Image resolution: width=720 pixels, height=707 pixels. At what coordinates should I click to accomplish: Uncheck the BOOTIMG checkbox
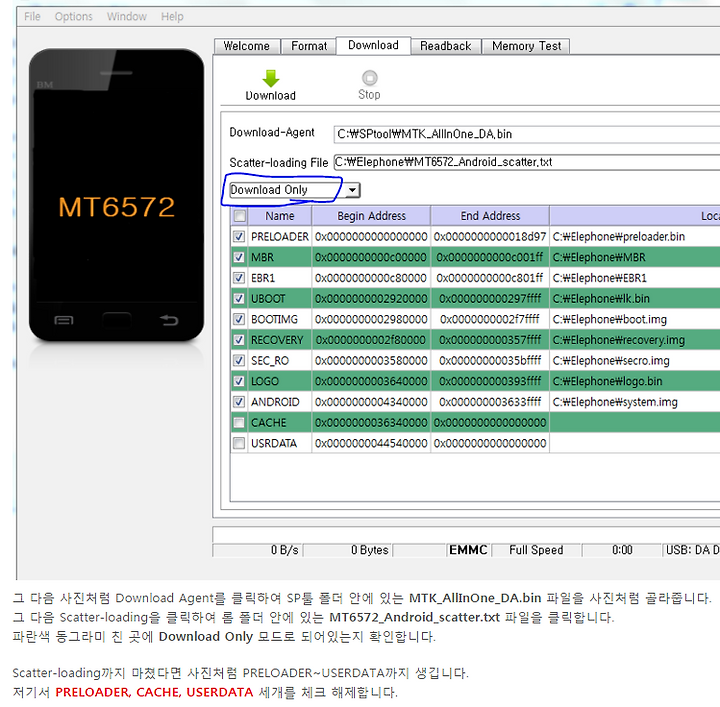[x=239, y=319]
